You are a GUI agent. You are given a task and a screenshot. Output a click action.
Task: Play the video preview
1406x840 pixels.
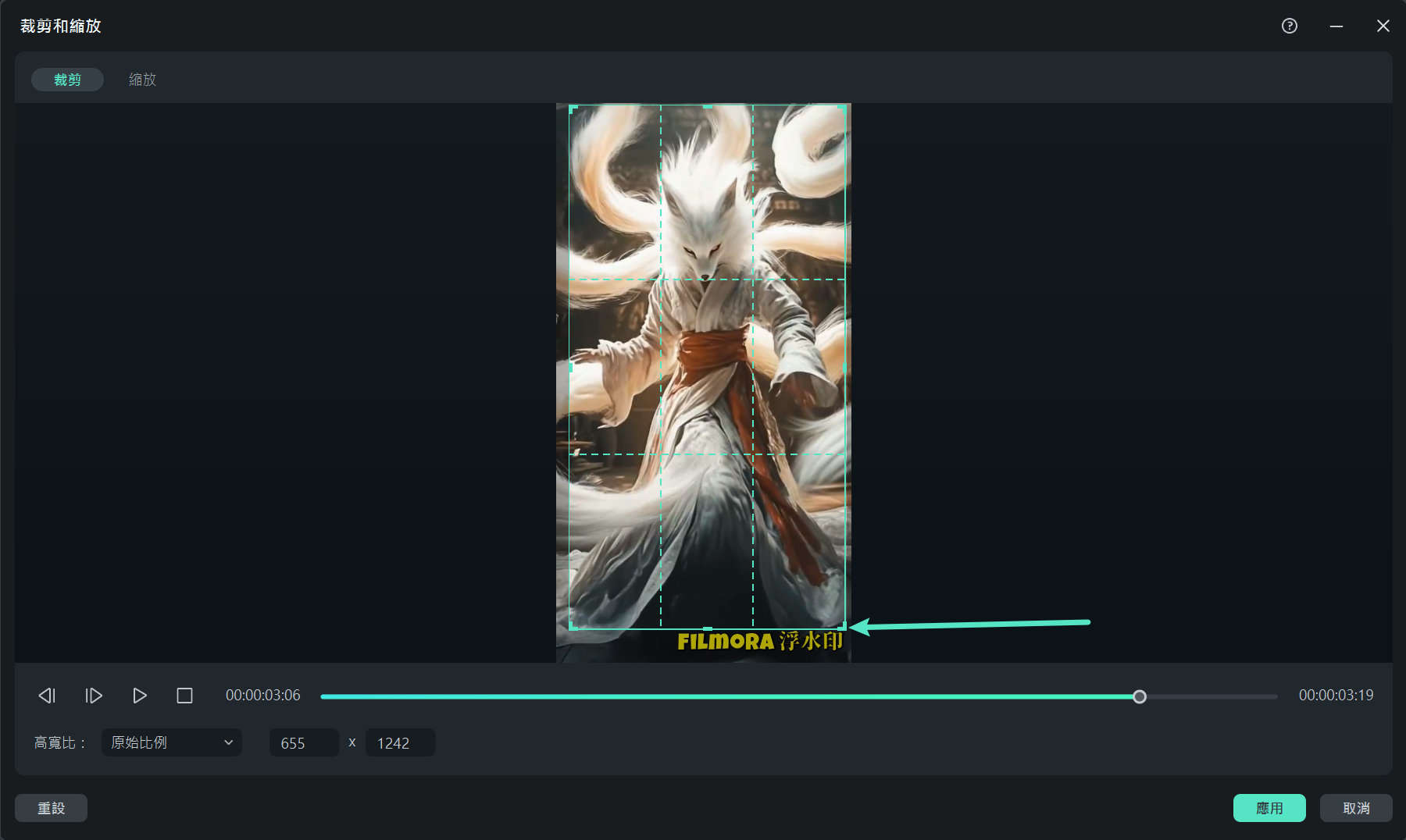point(140,696)
